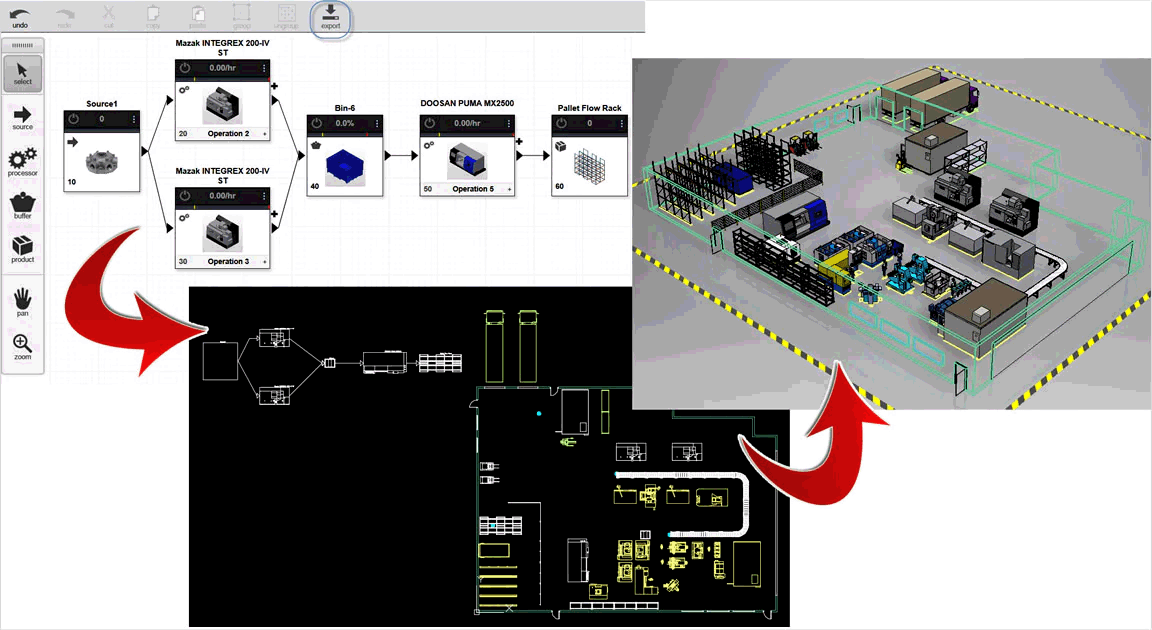Click the box icon in the Pallet Flow Rack node
Viewport: 1152px width, 630px height.
tap(561, 145)
